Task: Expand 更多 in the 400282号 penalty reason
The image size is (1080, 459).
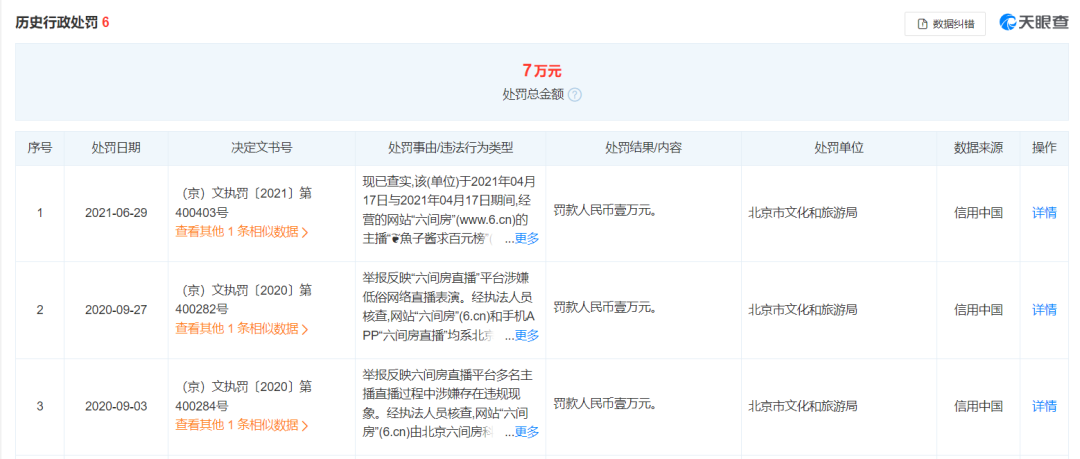Action: (x=527, y=336)
